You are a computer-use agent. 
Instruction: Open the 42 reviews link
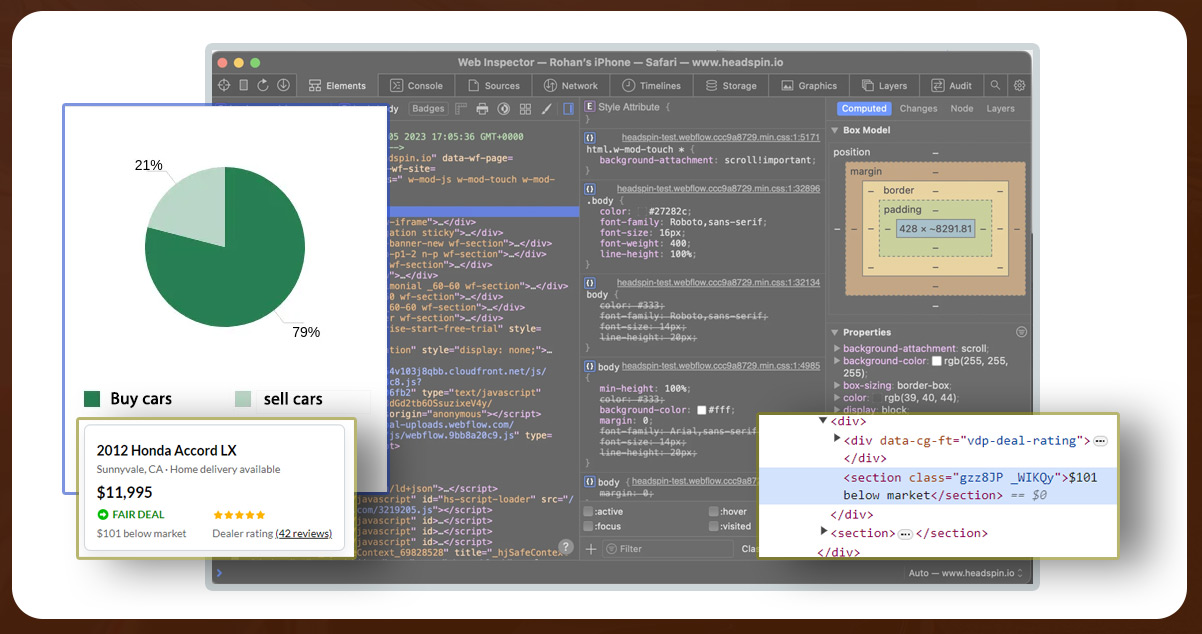303,533
